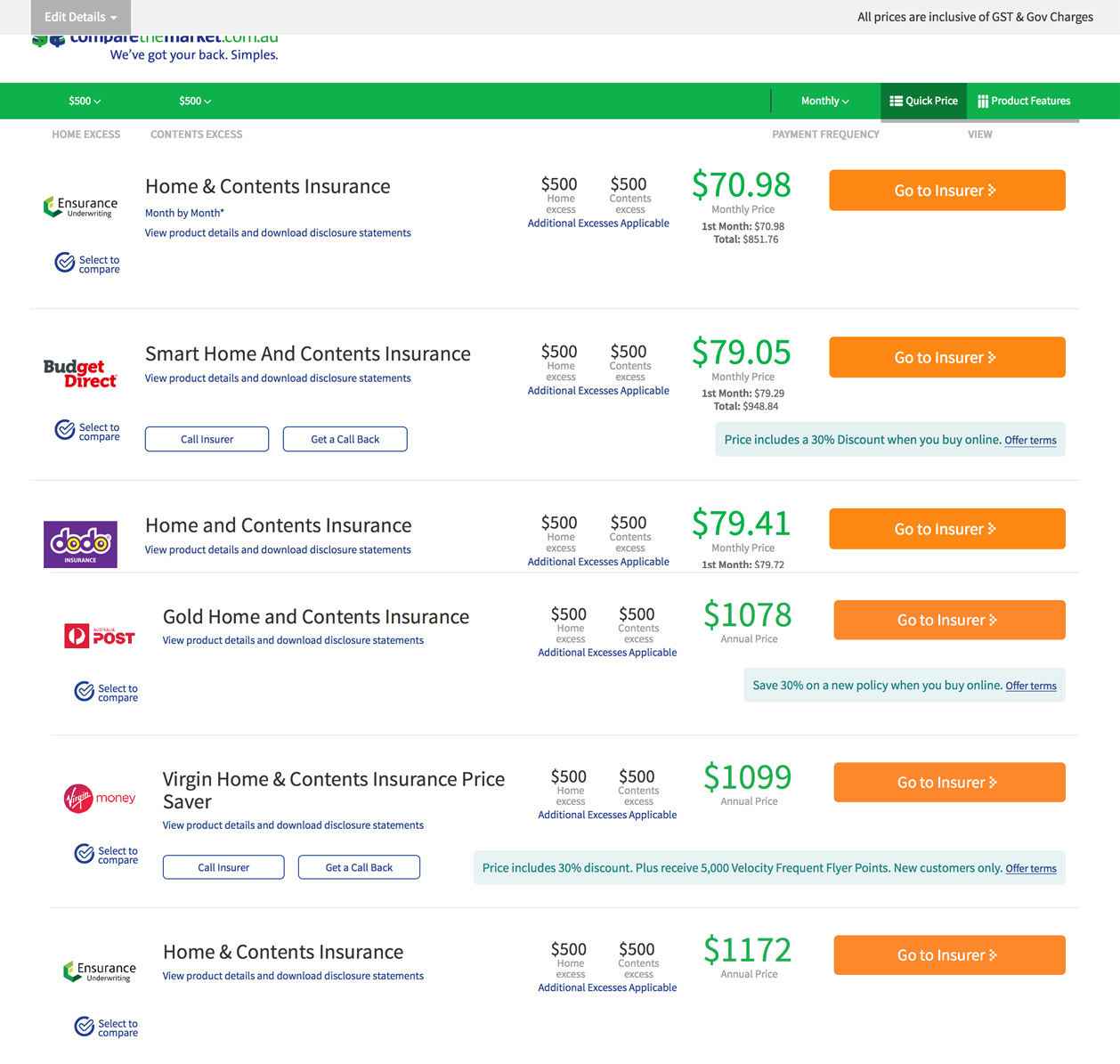Click the bottom Ensurance Underwriting logo
This screenshot has width=1120, height=1064.
tap(100, 971)
